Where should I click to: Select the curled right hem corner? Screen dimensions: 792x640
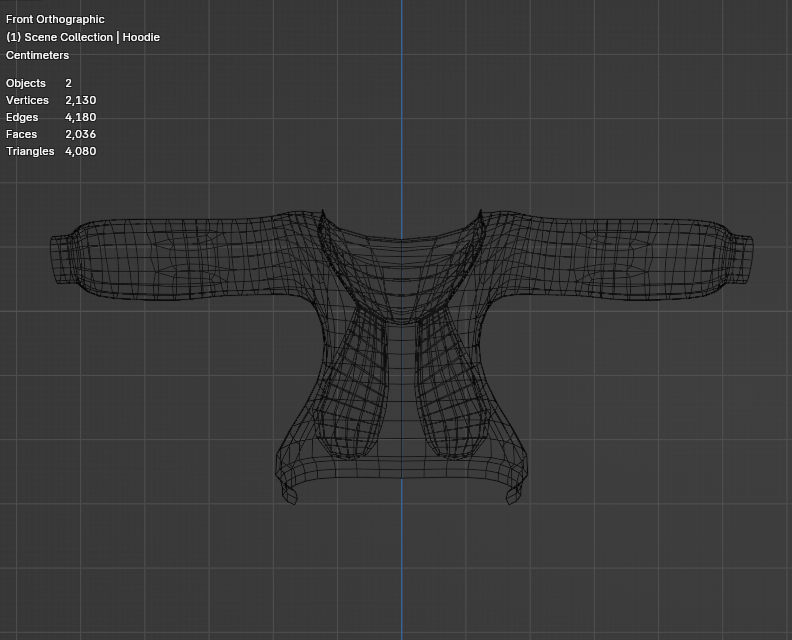[x=514, y=493]
